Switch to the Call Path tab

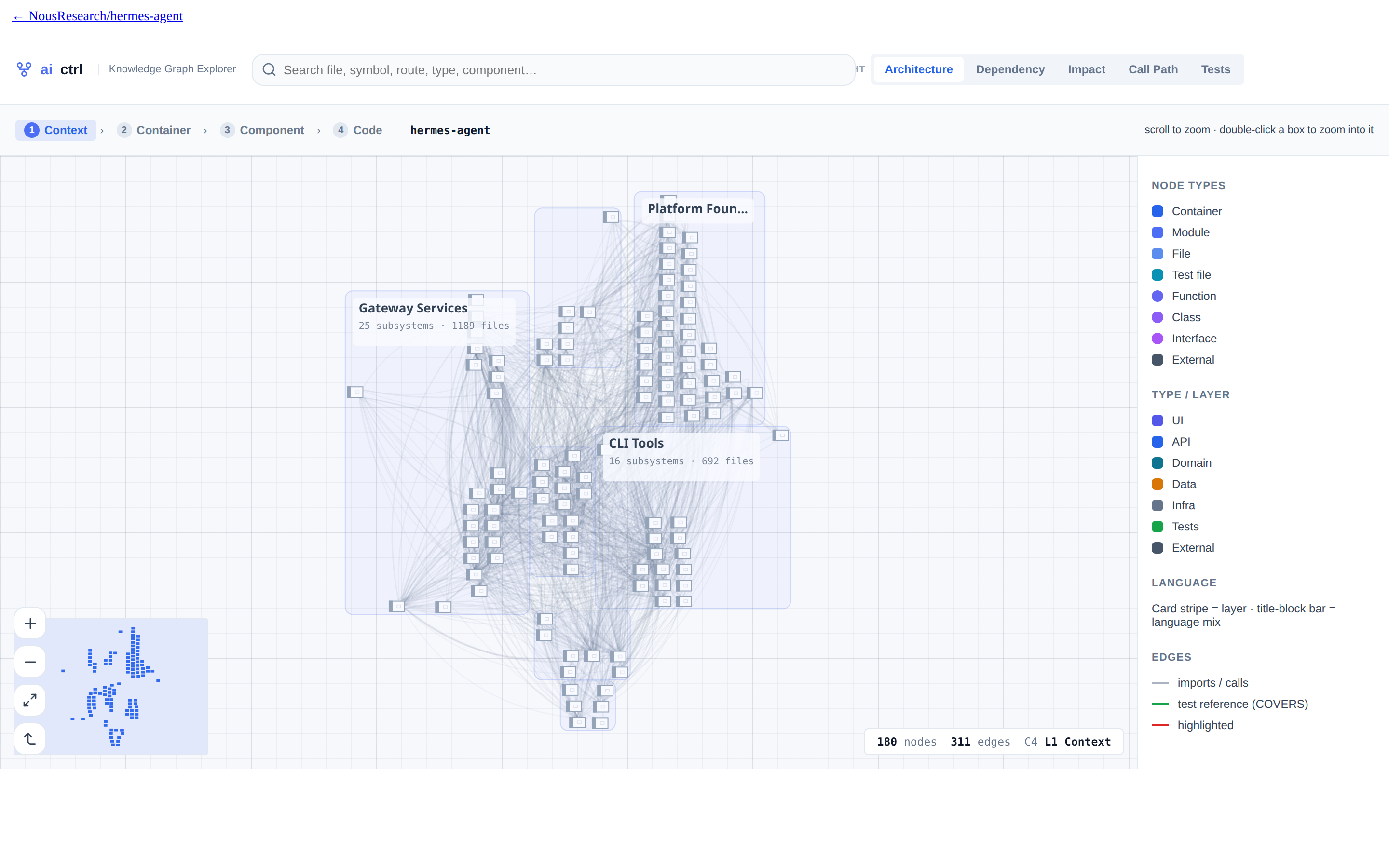click(x=1153, y=69)
